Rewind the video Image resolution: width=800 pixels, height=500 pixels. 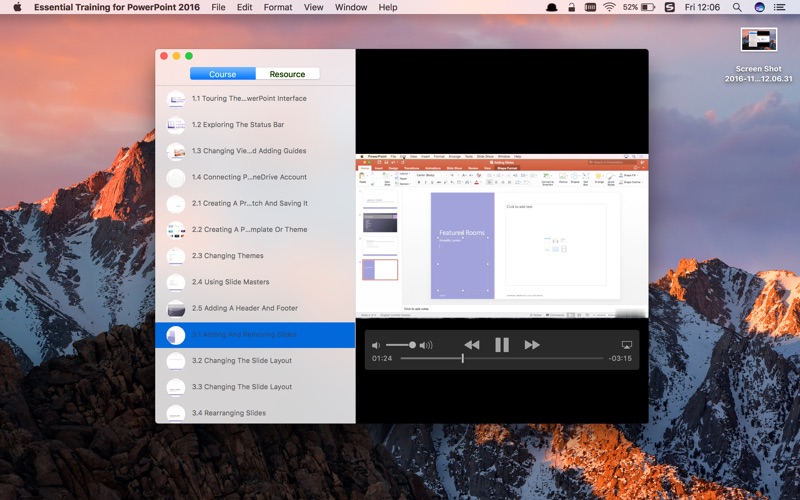[x=471, y=345]
